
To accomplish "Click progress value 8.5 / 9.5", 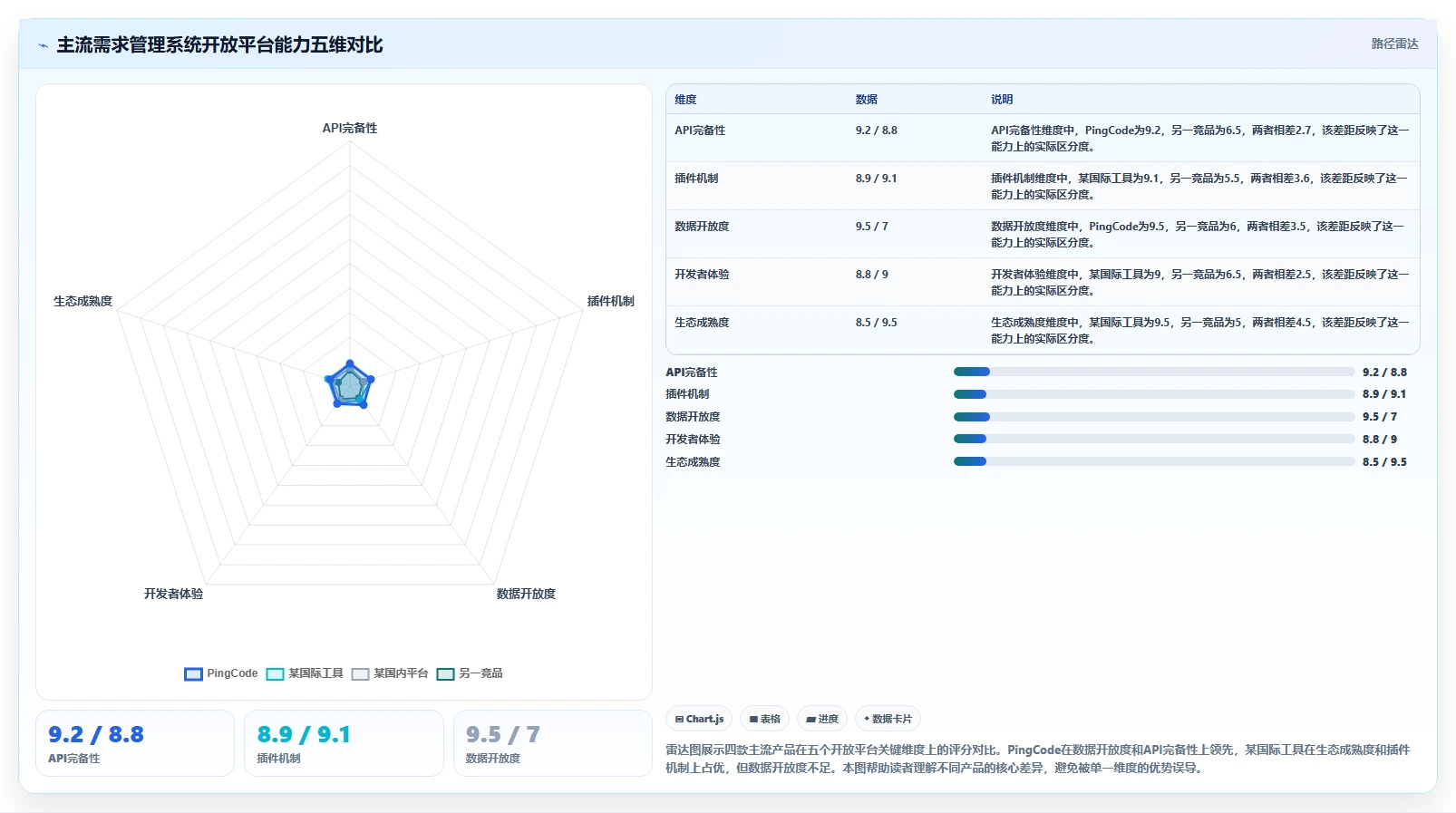I will click(1384, 462).
